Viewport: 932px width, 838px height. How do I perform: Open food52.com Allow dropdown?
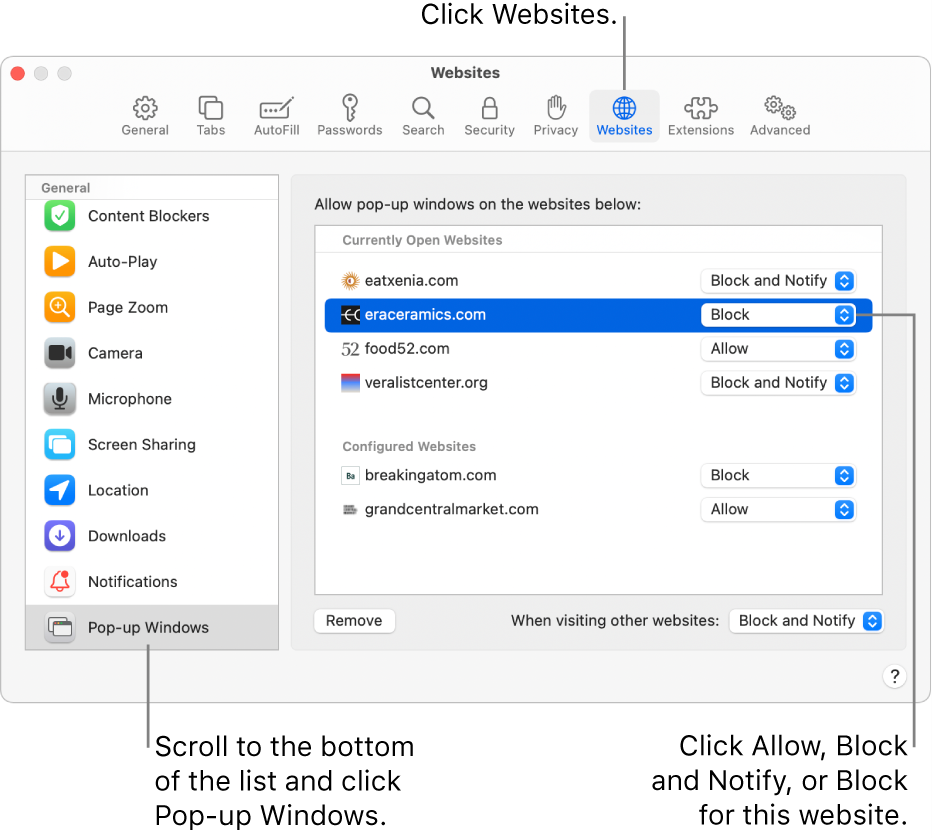pos(778,349)
